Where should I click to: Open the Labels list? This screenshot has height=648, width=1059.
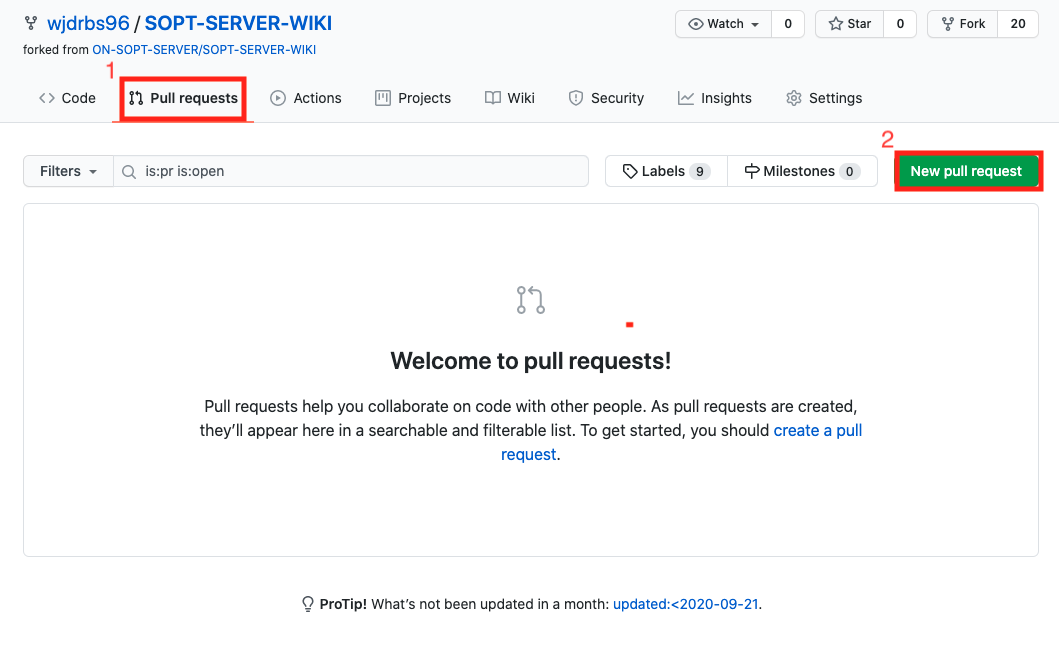pos(666,171)
